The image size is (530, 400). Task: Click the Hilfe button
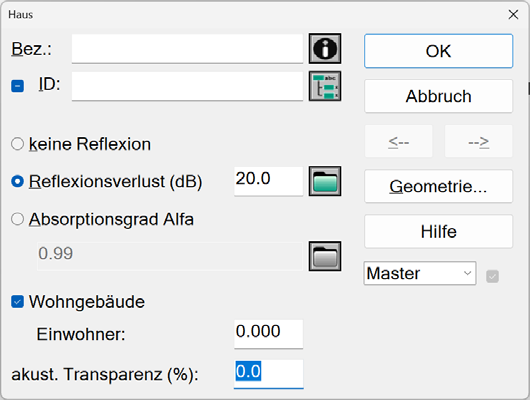(x=438, y=232)
